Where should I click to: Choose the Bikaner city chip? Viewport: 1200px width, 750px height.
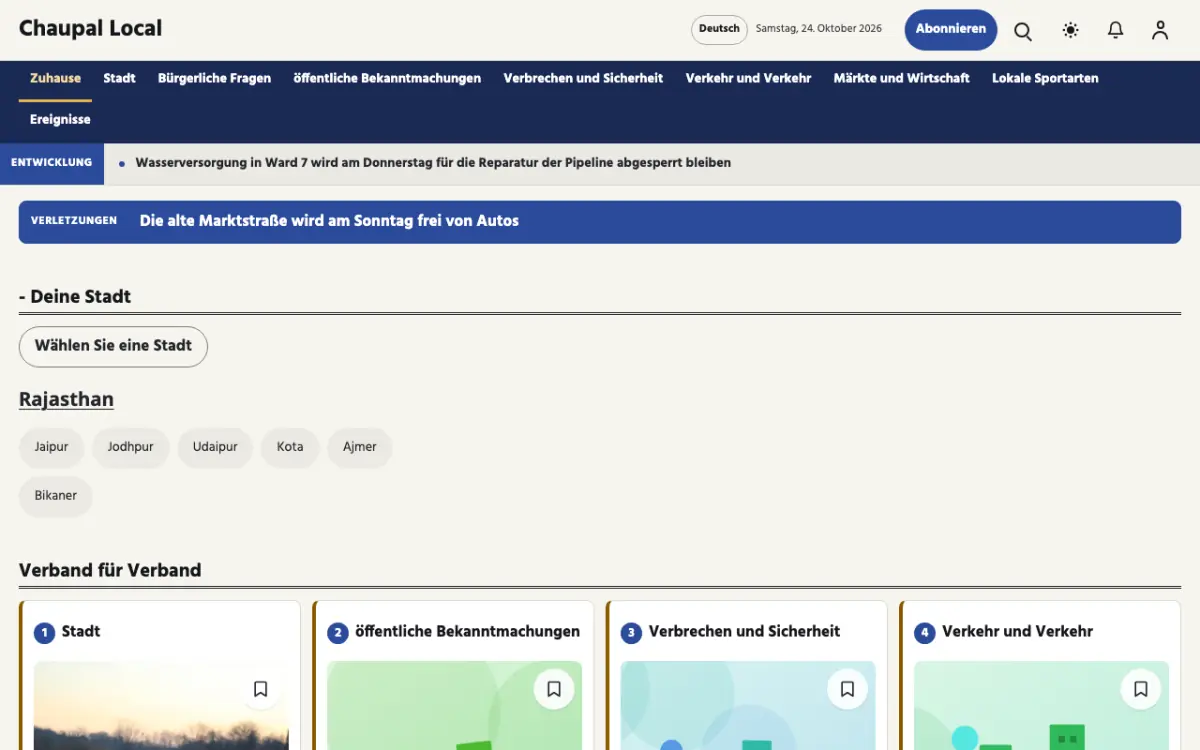point(56,496)
